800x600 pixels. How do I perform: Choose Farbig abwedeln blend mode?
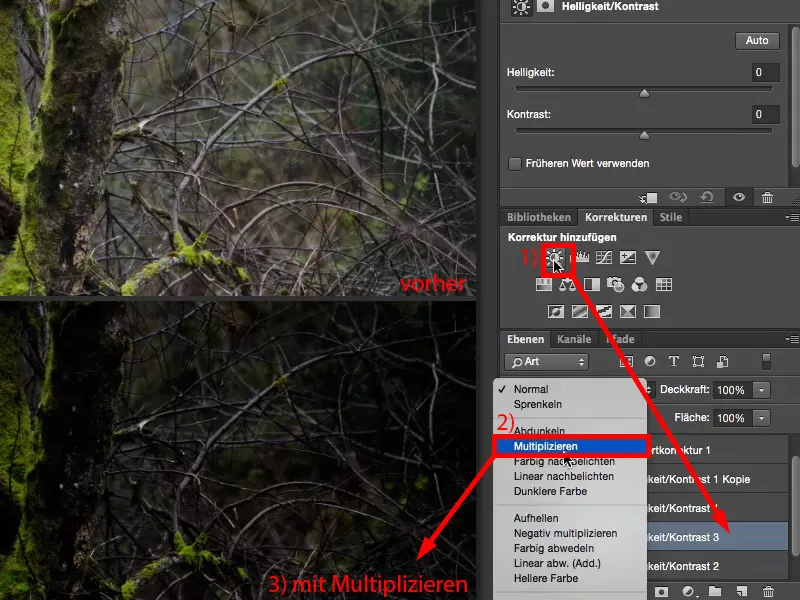click(570, 548)
